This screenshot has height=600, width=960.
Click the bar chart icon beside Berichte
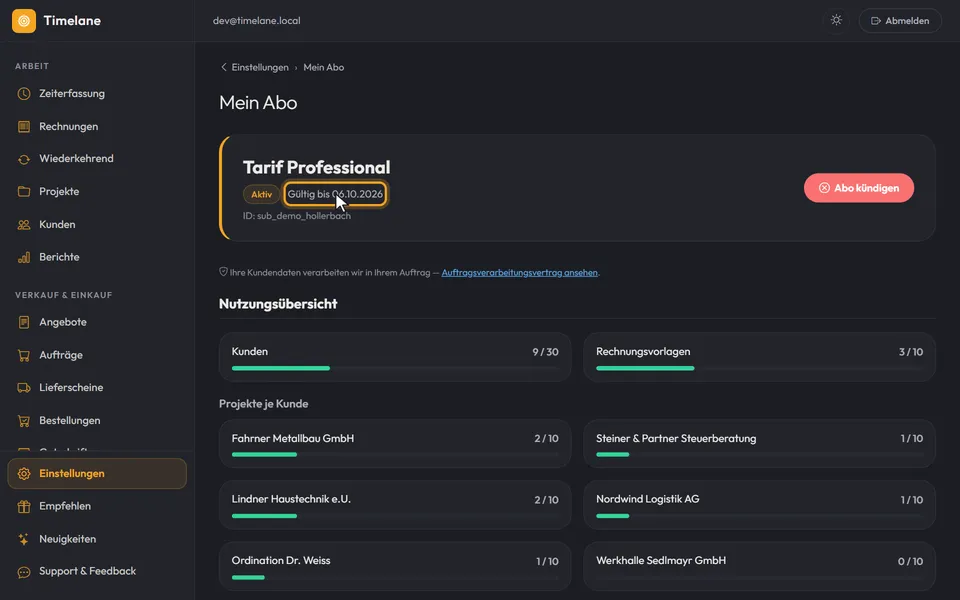(24, 257)
